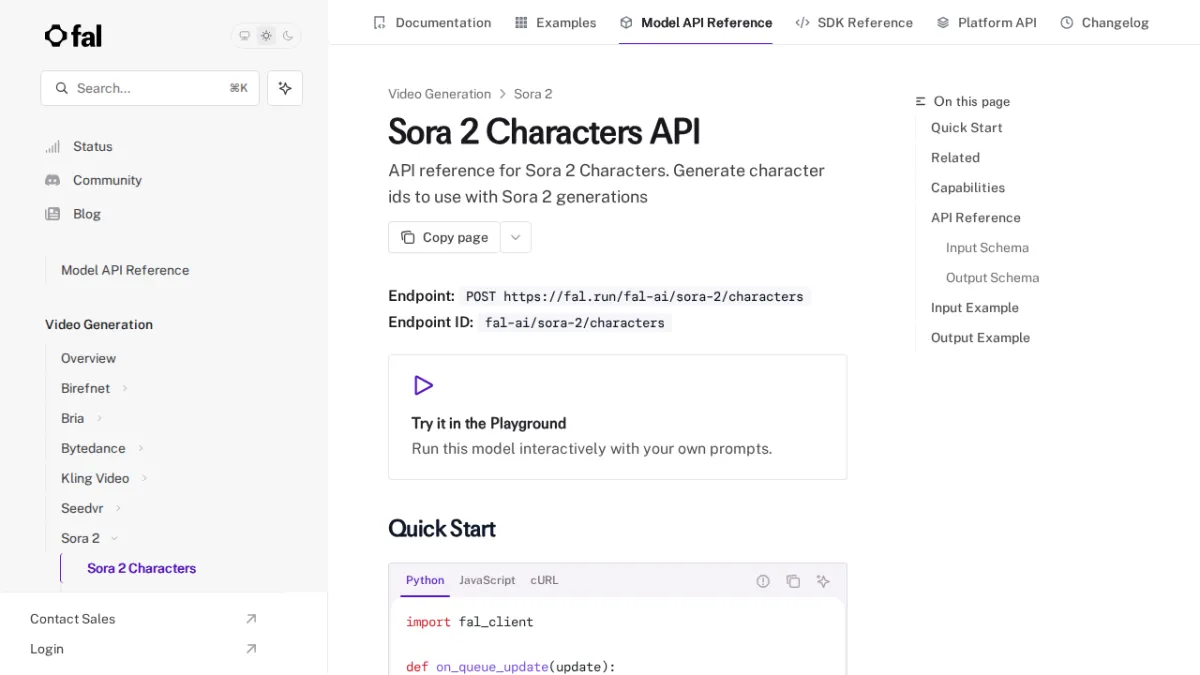
Task: Click the fal logo
Action: [x=73, y=36]
